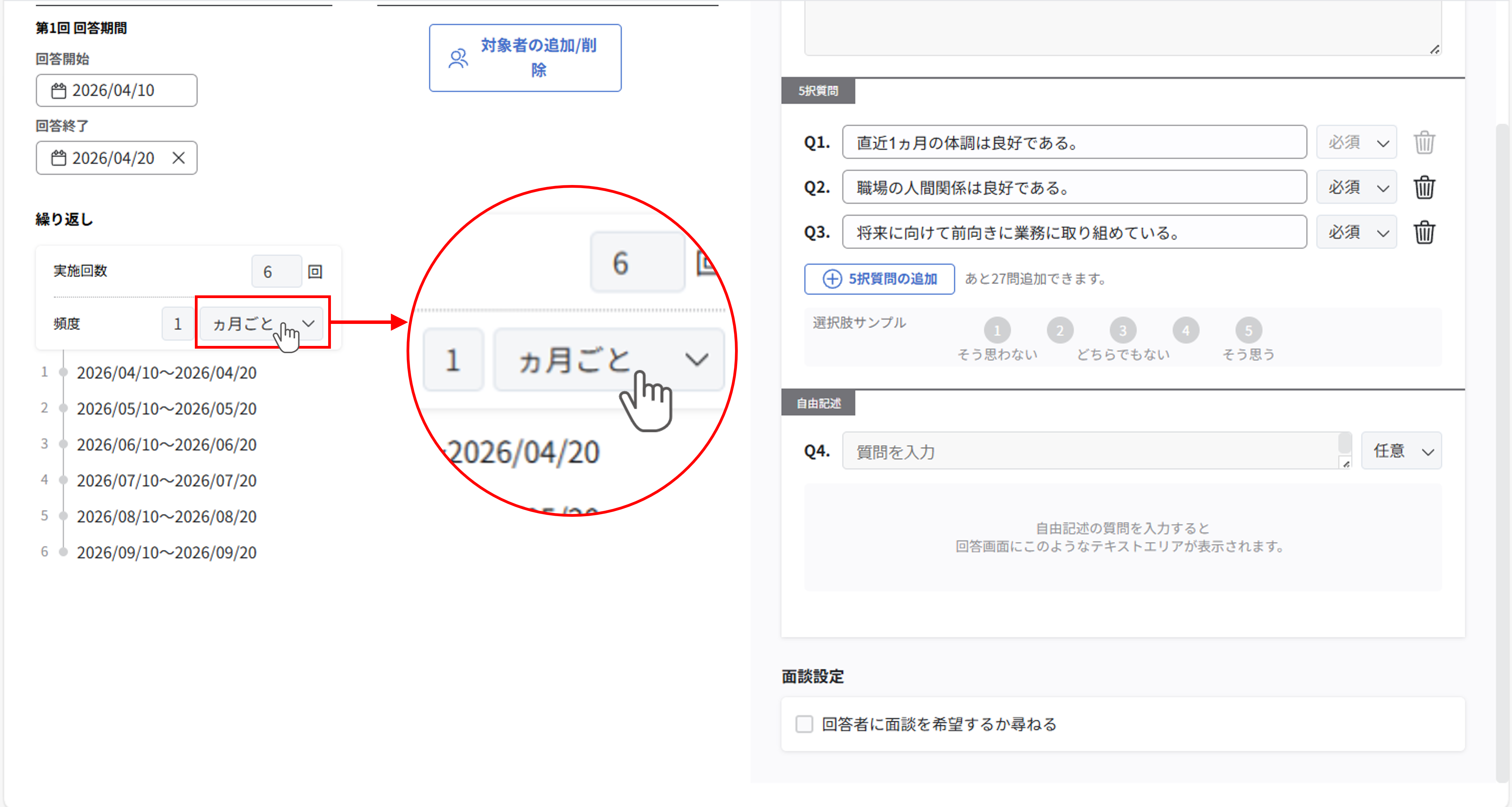
Task: Open the calendar picker for 回答終了 date
Action: [59, 157]
